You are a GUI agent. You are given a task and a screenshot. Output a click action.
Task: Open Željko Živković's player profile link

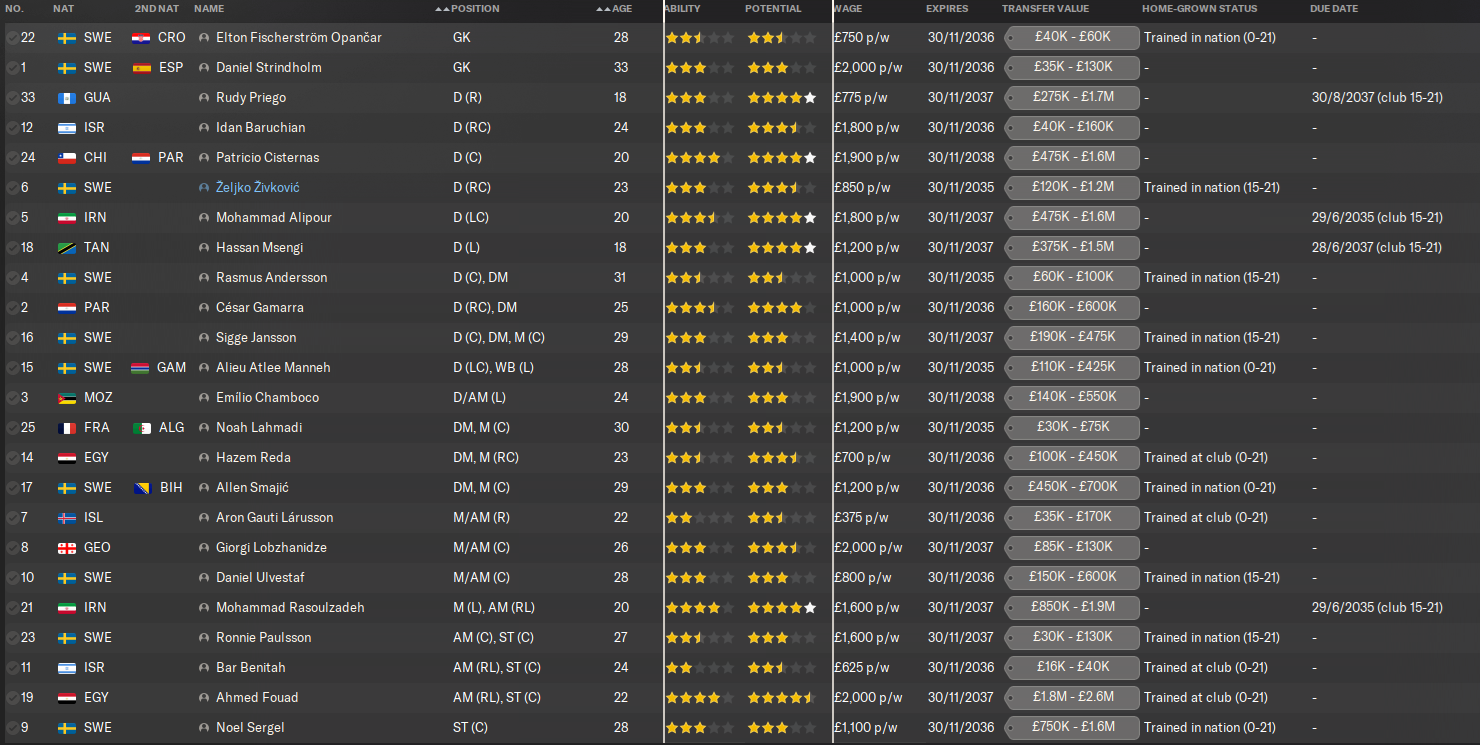257,188
